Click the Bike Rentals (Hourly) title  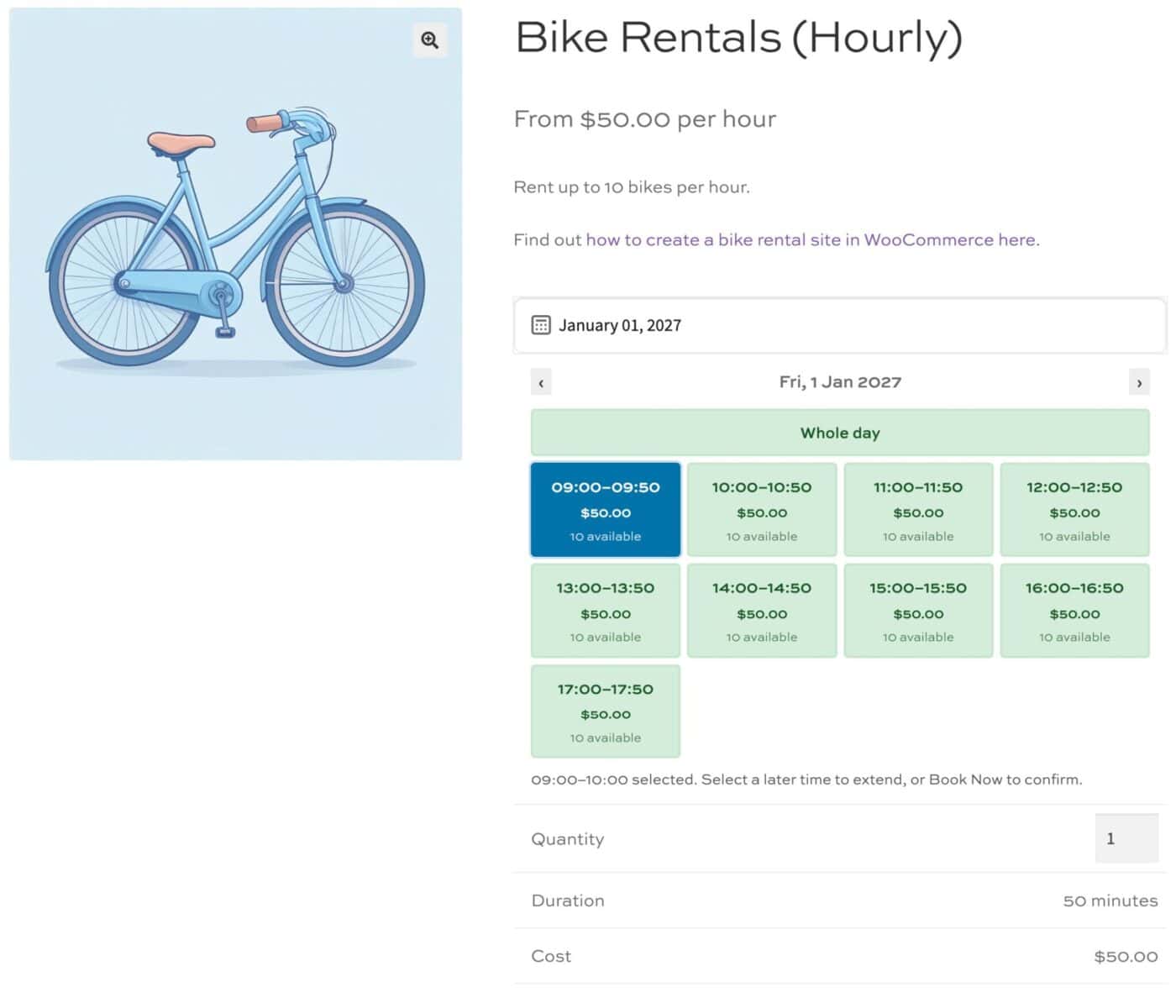pos(738,39)
